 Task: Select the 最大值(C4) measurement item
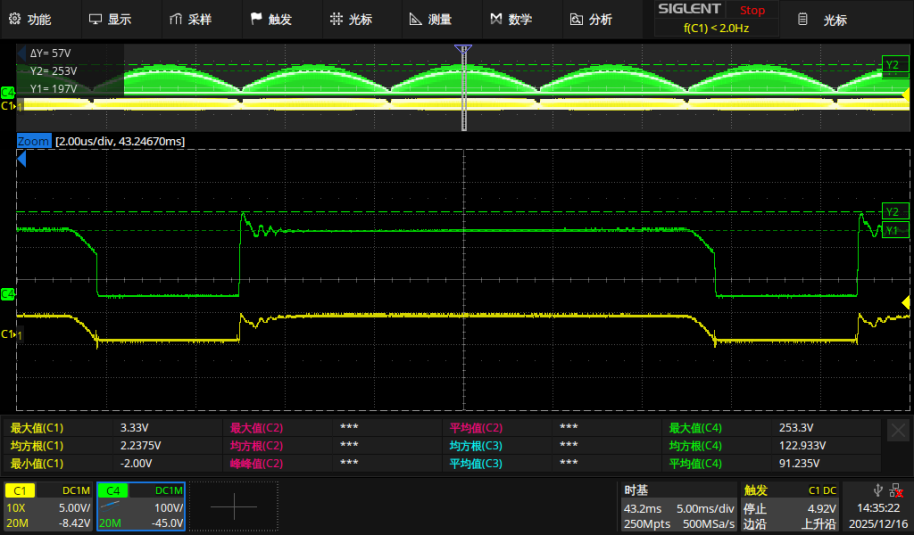tap(695, 428)
